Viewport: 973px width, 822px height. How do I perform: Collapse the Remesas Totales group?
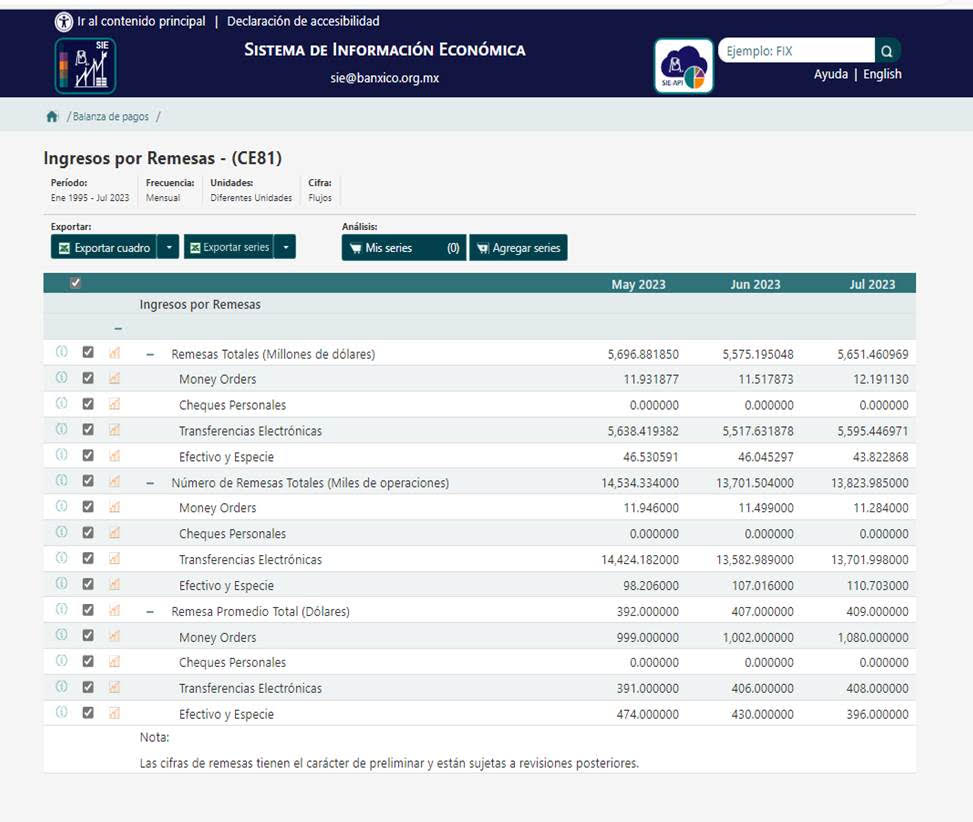(150, 354)
